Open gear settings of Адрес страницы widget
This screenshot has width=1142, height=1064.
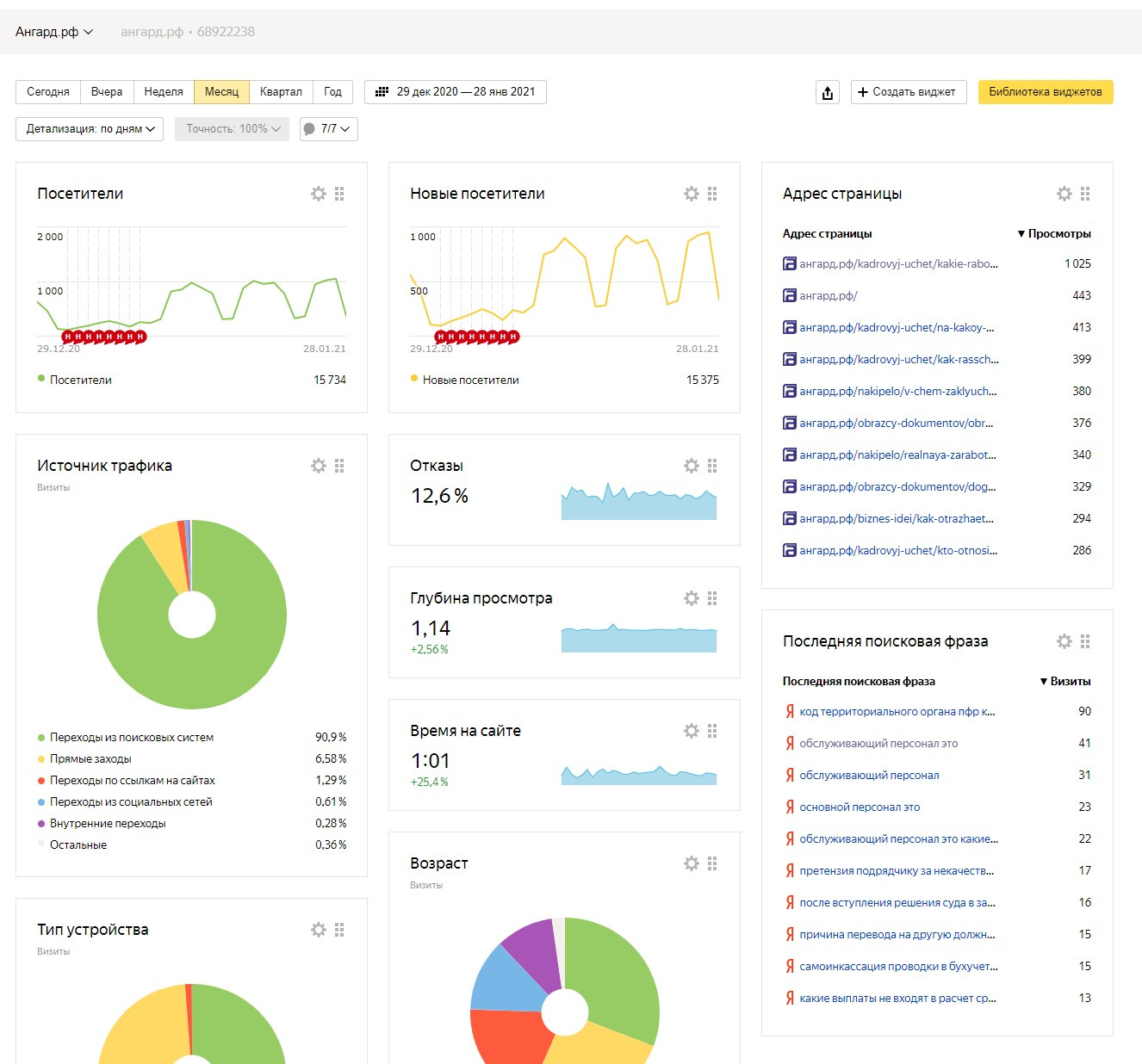click(1064, 194)
